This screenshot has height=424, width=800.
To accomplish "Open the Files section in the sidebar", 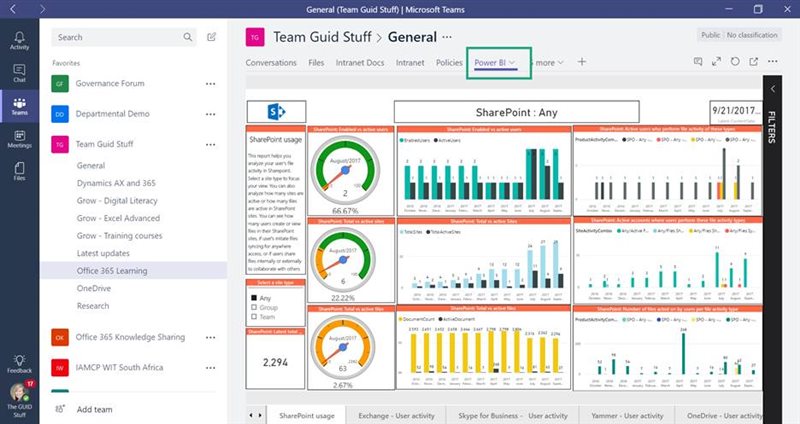I will pos(19,171).
